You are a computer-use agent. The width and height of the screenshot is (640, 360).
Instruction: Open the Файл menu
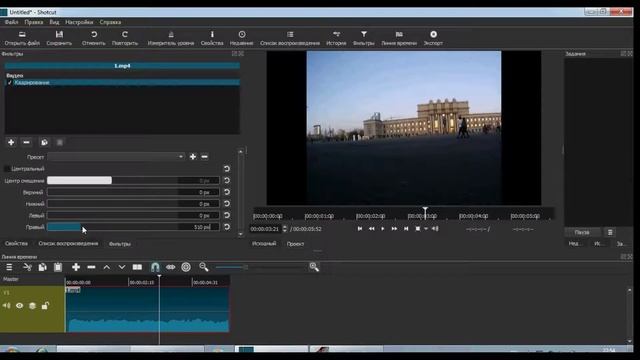[11, 22]
